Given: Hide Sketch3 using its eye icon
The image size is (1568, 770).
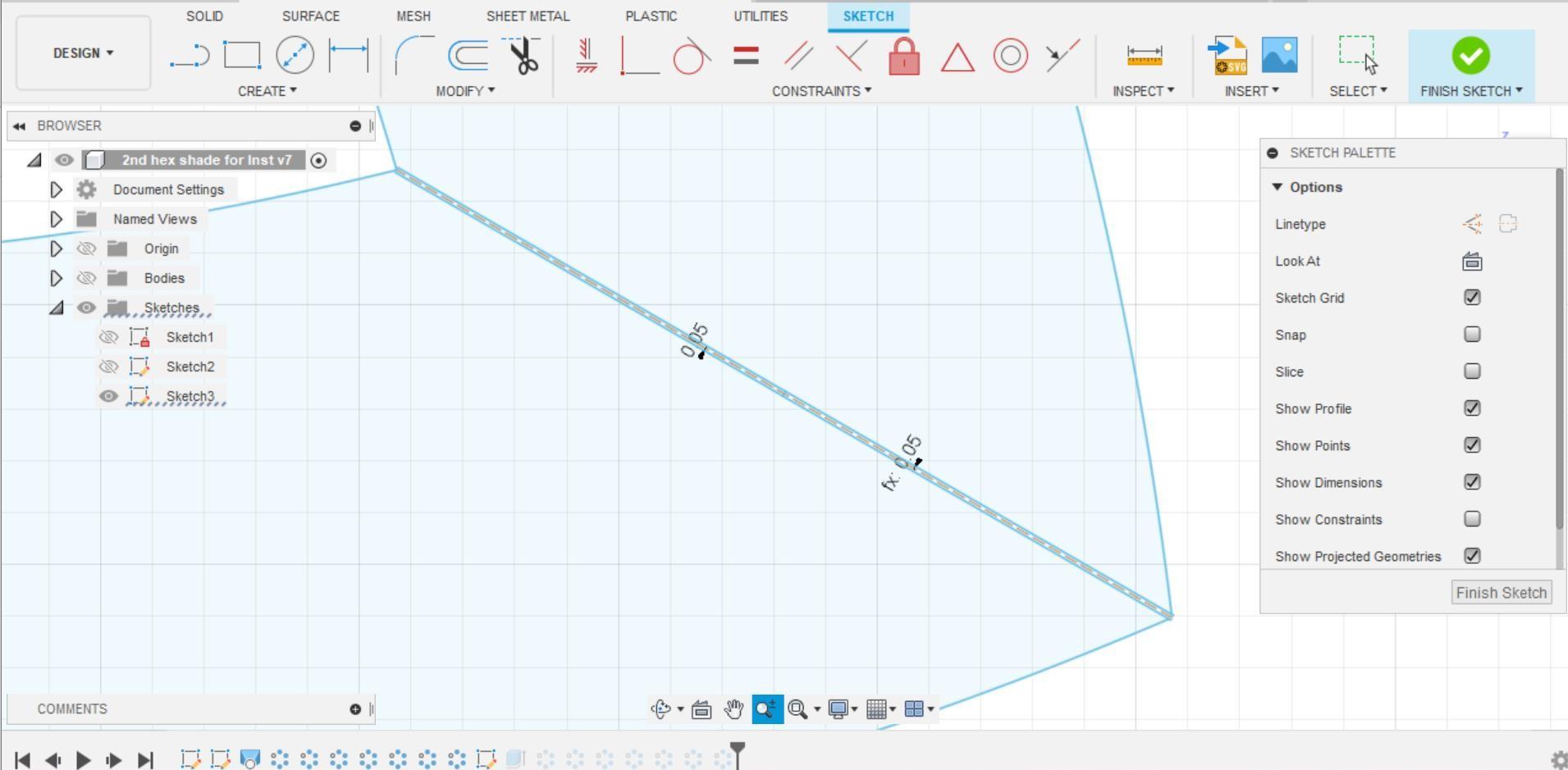Looking at the screenshot, I should pos(108,396).
